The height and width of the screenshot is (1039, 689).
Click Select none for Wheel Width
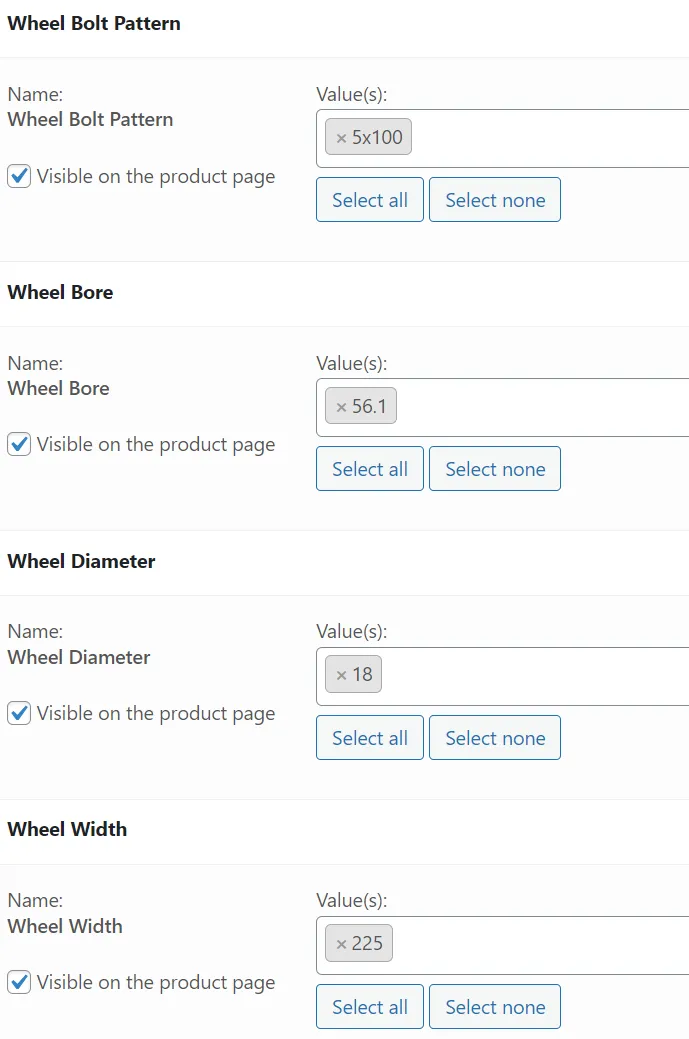click(x=495, y=1007)
